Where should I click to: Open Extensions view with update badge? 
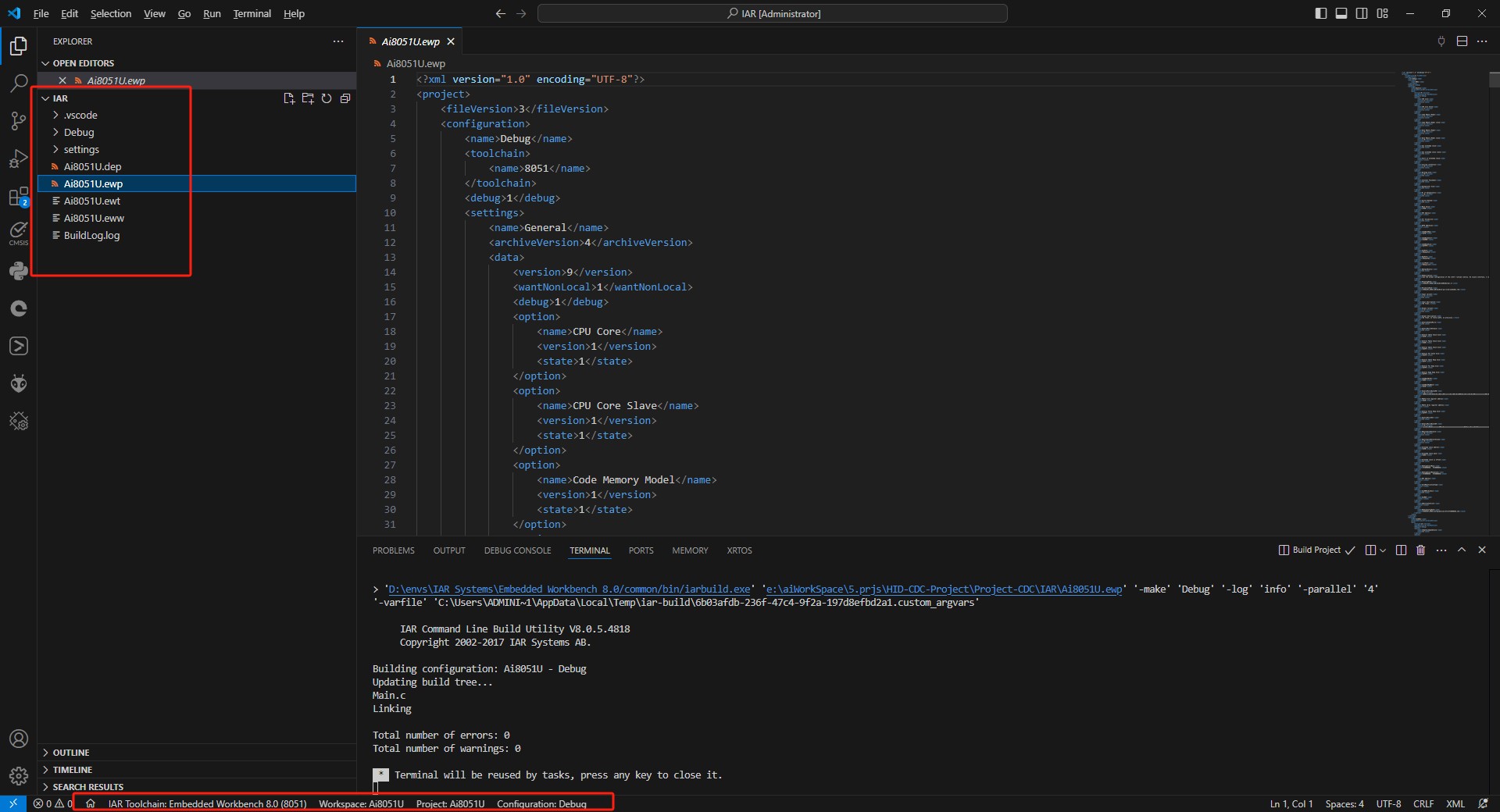pos(19,197)
